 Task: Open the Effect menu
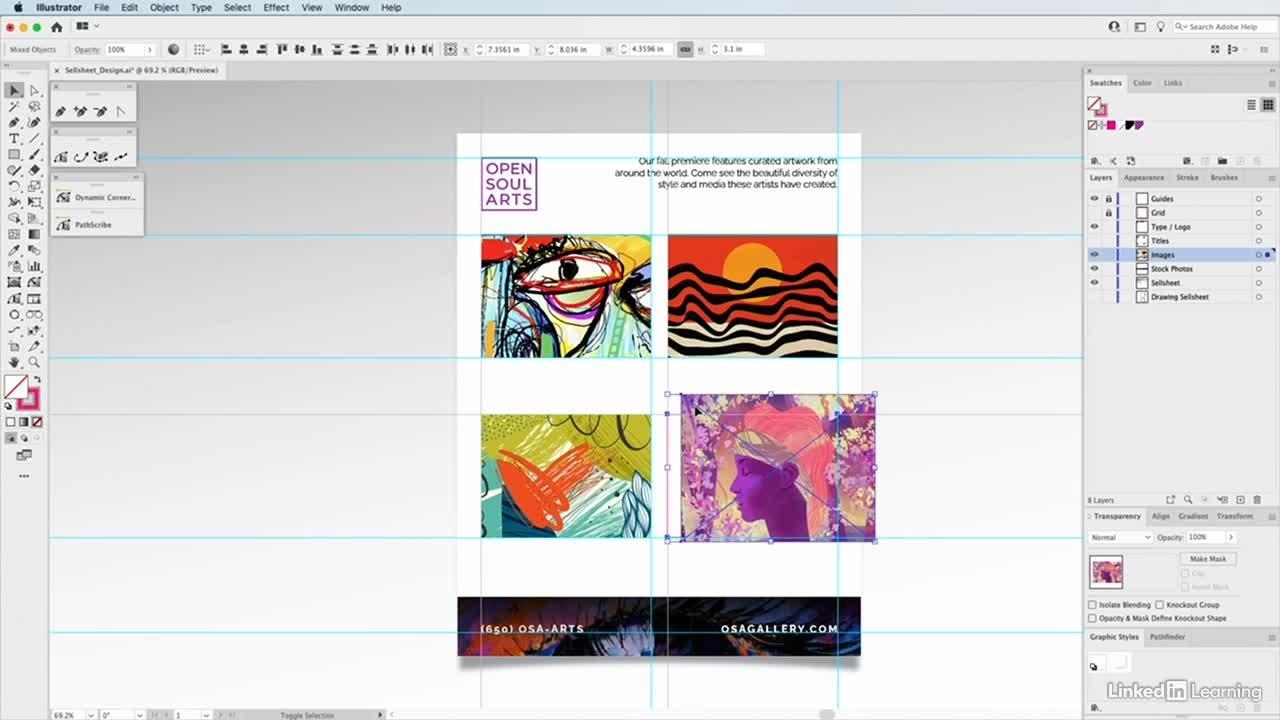click(276, 7)
